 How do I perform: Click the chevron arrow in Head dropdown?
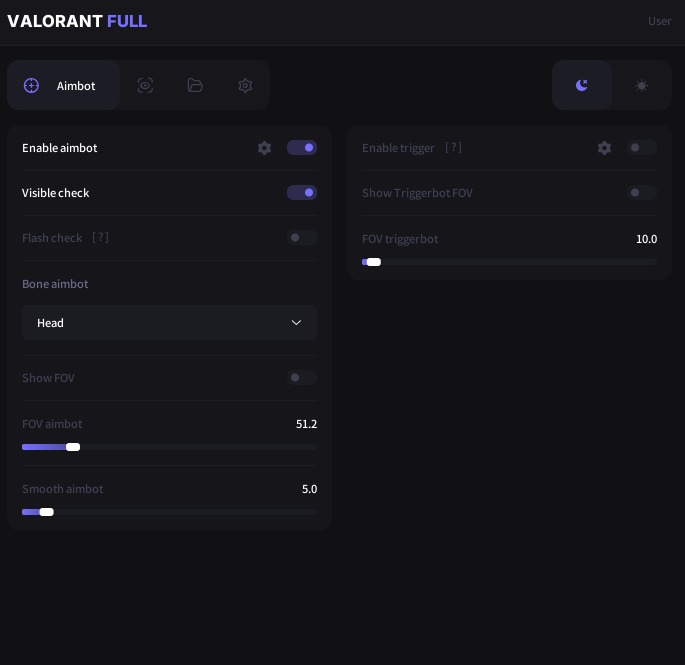click(x=296, y=323)
